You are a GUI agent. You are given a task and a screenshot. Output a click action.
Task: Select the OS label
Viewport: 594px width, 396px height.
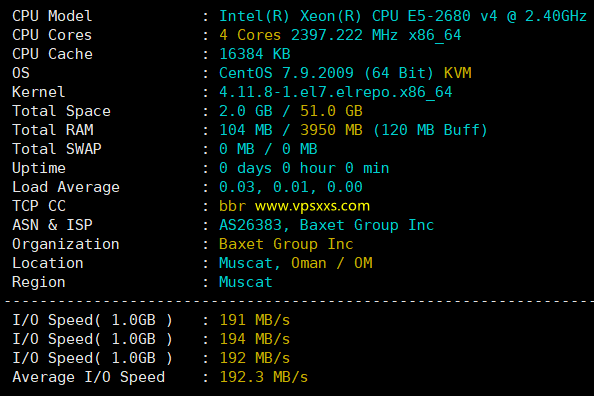pos(21,73)
